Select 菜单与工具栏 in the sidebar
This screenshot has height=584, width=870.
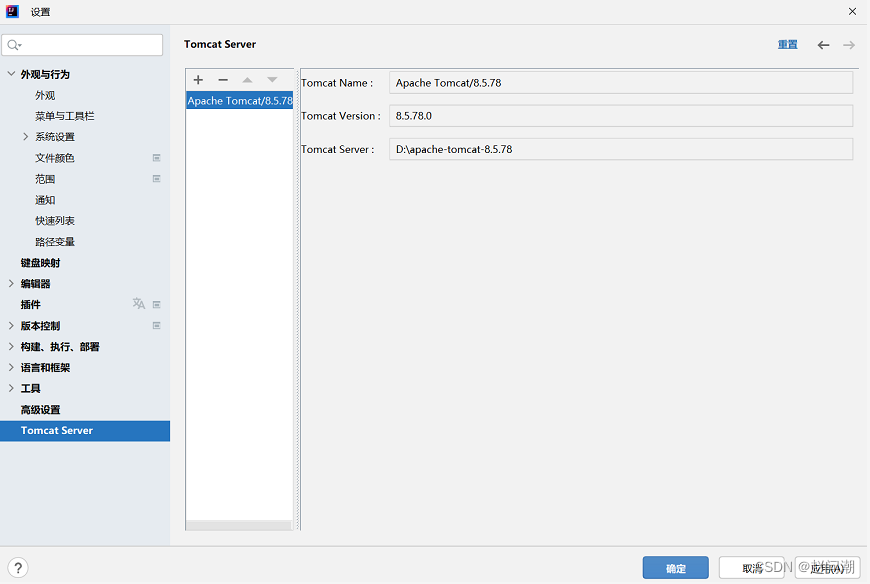pyautogui.click(x=64, y=116)
